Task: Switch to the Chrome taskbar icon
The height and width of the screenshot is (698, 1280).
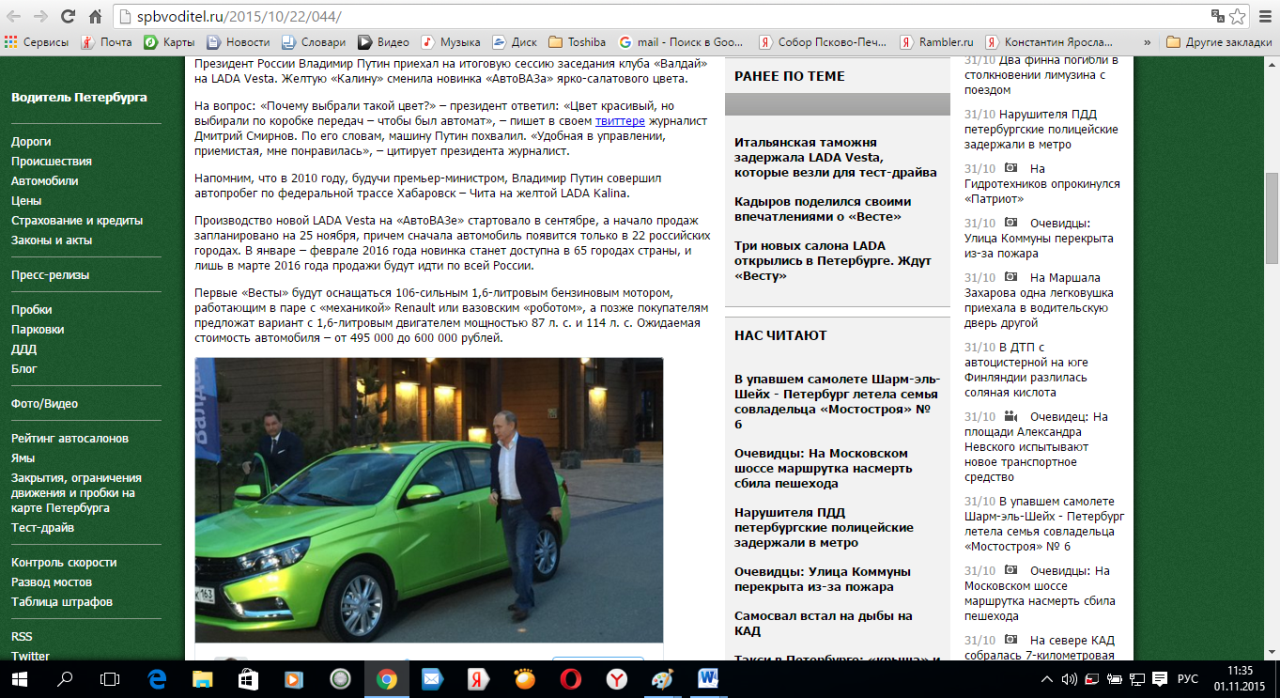Action: [x=387, y=679]
